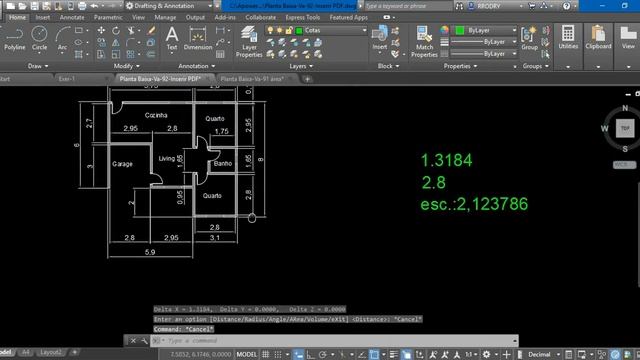The image size is (640, 360).
Task: Create a new drawing tab with plus
Action: (307, 79)
